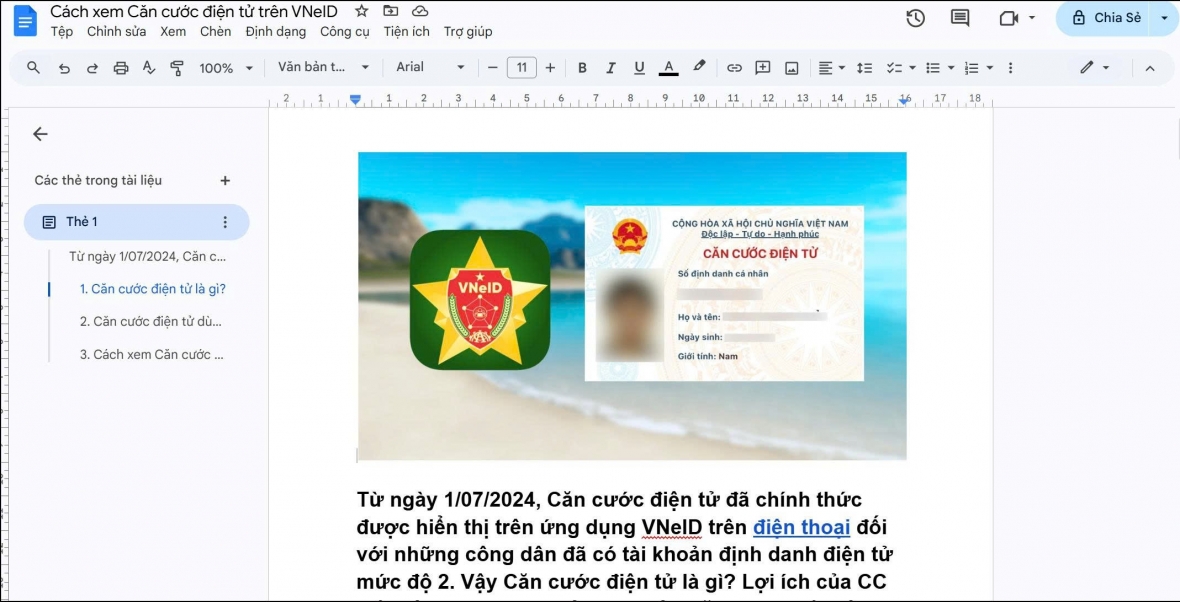The height and width of the screenshot is (602, 1180).
Task: Add a comment from toolbar
Action: pos(762,68)
